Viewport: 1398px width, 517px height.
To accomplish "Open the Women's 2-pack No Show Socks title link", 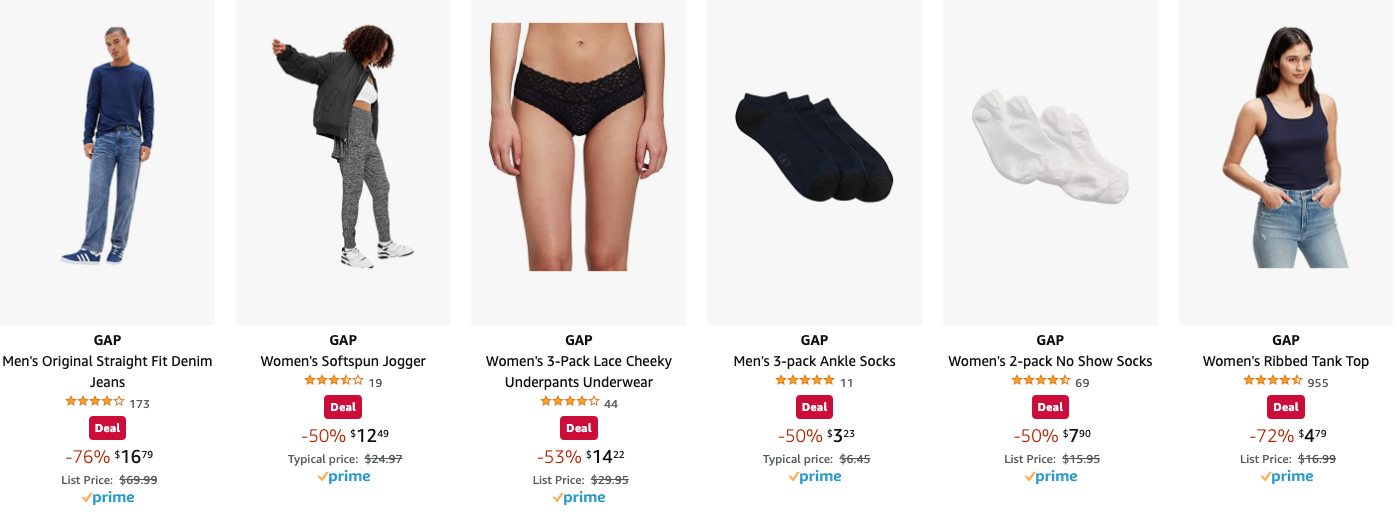I will point(1050,361).
